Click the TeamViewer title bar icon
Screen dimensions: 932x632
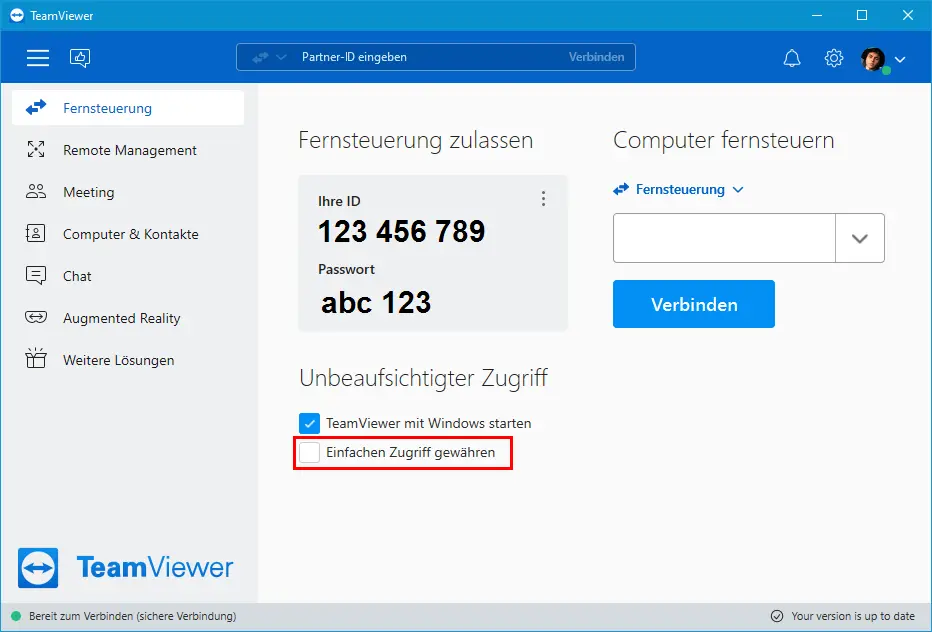pyautogui.click(x=17, y=15)
